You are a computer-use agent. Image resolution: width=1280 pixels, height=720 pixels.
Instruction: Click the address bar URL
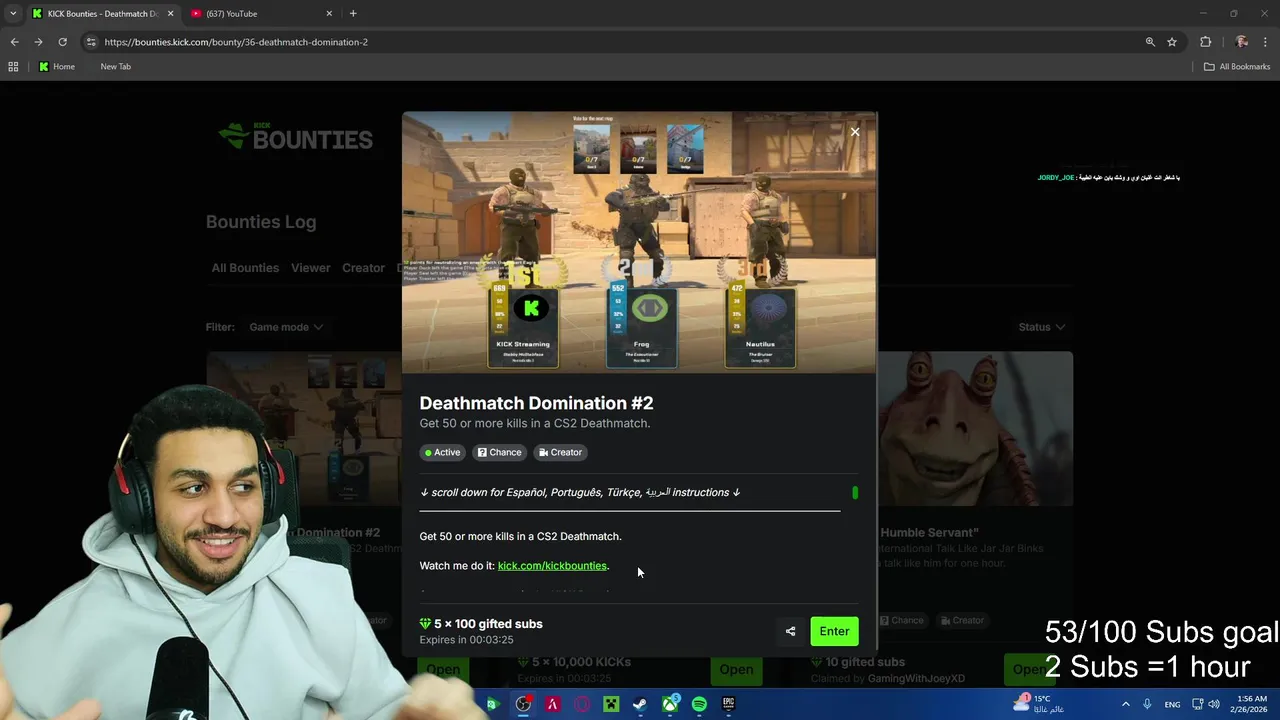click(x=236, y=42)
